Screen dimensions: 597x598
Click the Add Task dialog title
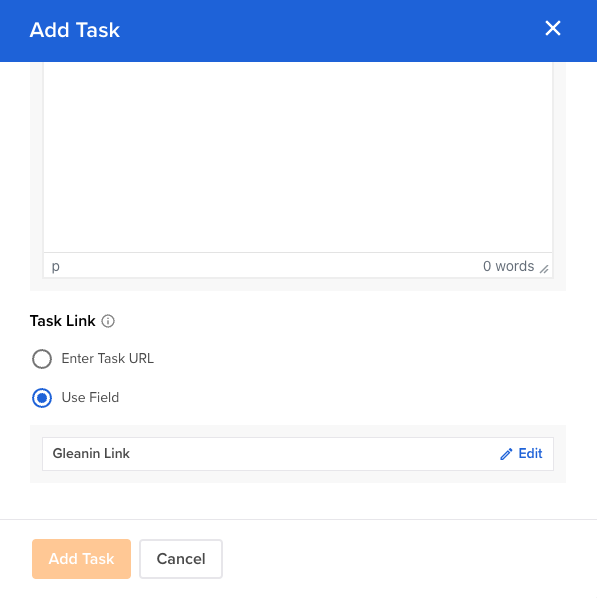coord(75,30)
